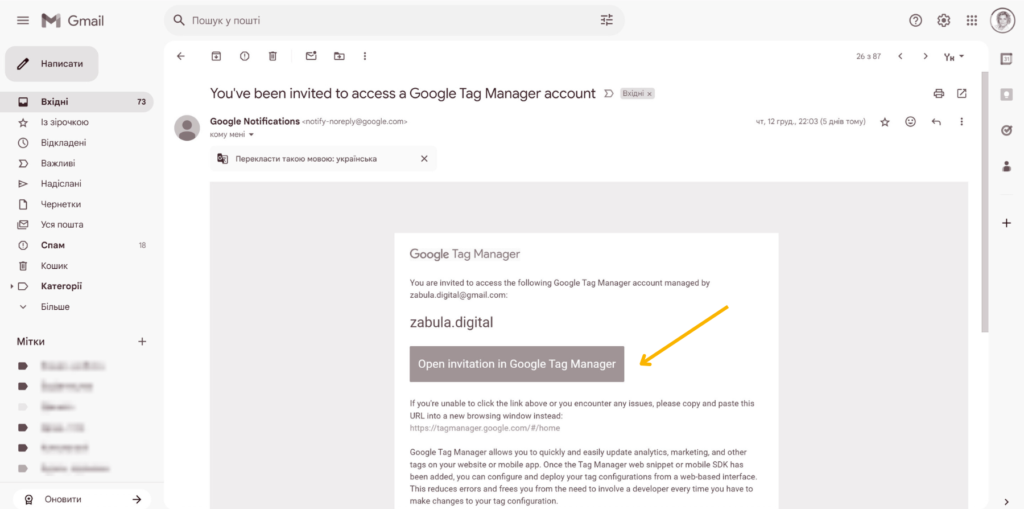
Task: Open the tagmanager.google.com link
Action: pyautogui.click(x=485, y=428)
